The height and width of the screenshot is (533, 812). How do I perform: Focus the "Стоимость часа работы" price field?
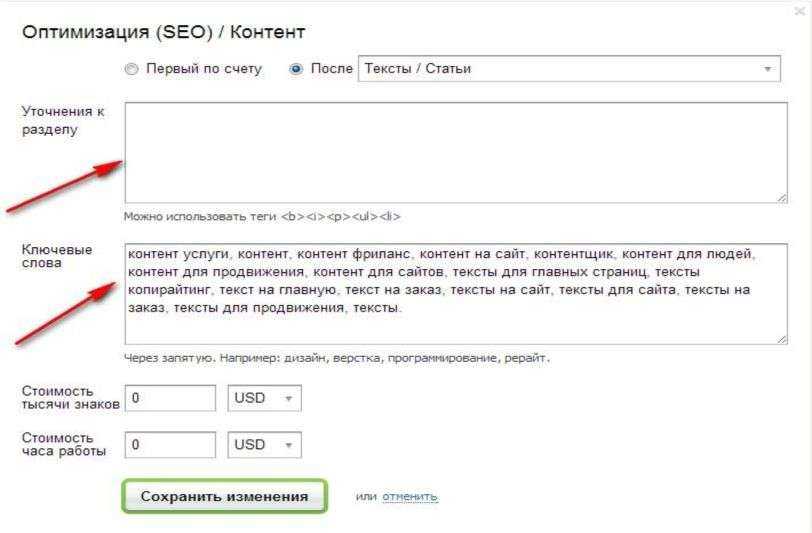[x=170, y=445]
